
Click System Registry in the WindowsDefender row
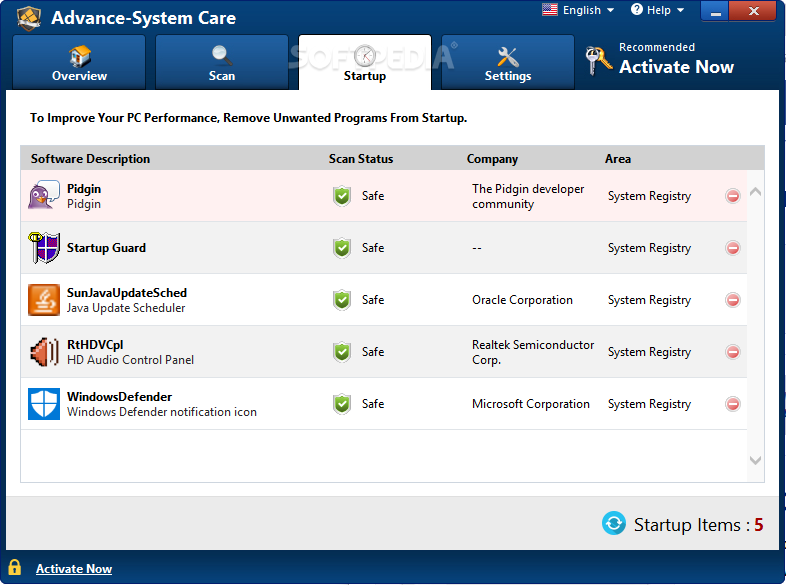pos(649,404)
